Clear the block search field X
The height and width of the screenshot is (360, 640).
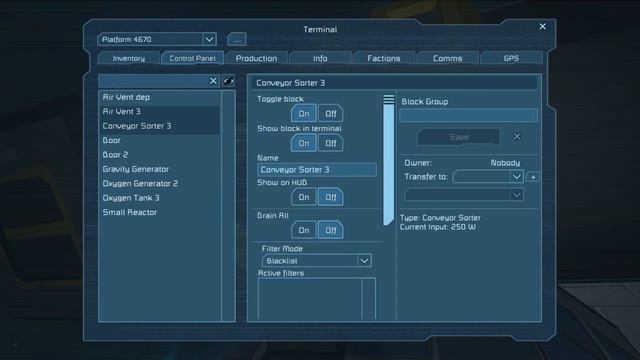point(213,81)
